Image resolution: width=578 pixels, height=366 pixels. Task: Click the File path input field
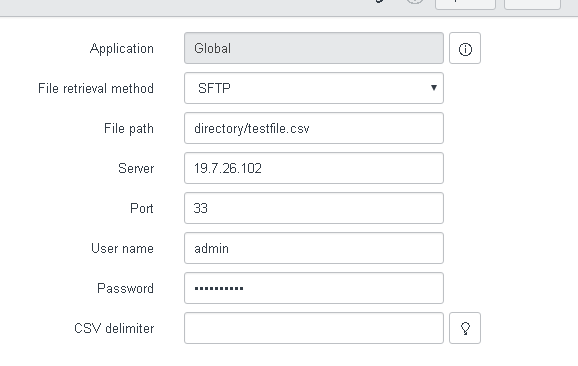[x=314, y=128]
